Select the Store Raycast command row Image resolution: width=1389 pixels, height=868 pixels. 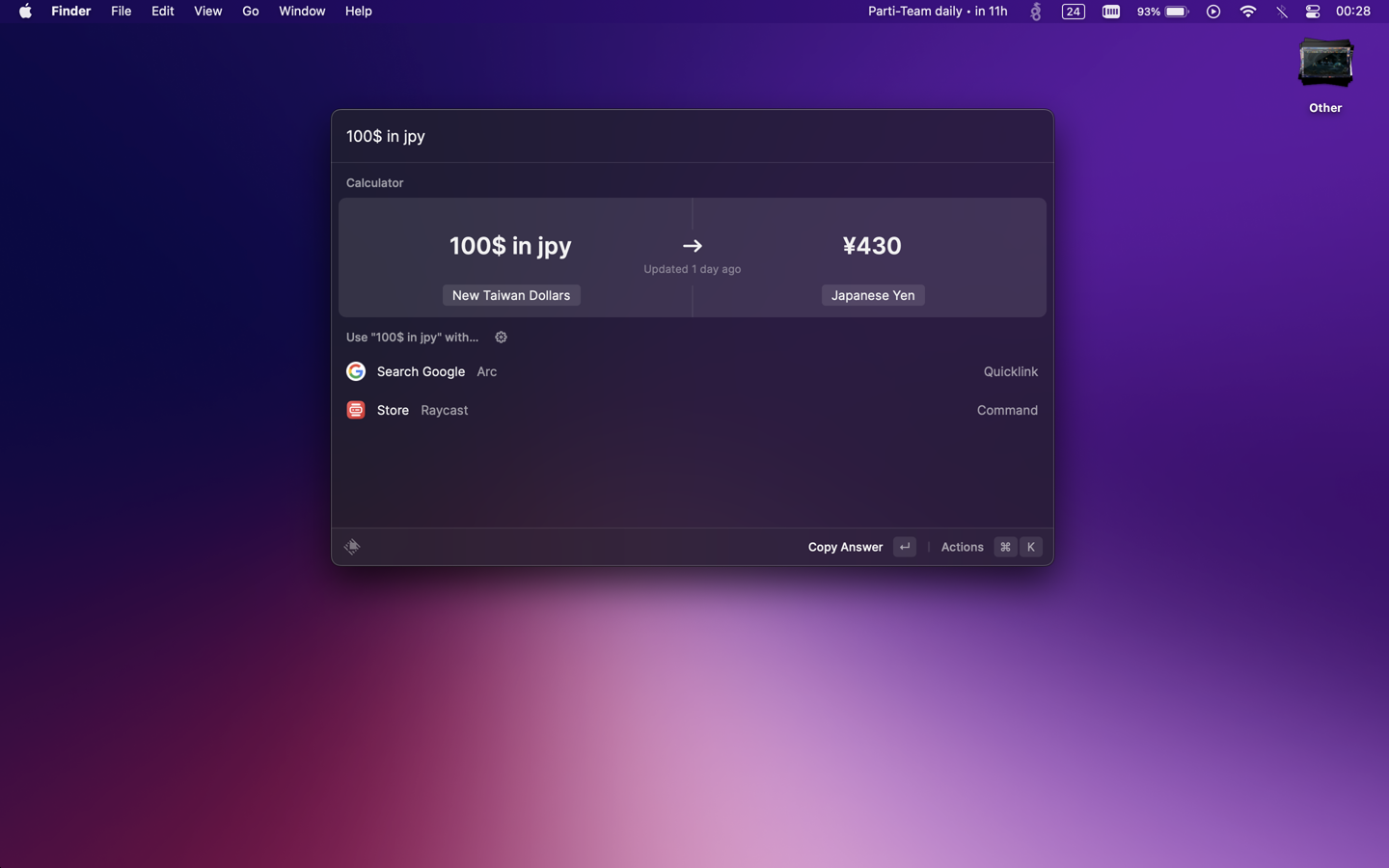coord(692,410)
